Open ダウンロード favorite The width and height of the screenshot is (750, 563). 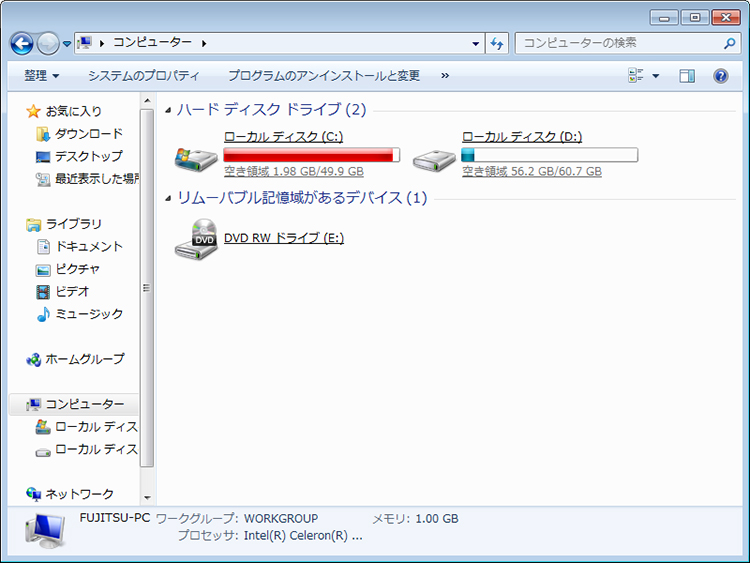pyautogui.click(x=89, y=133)
